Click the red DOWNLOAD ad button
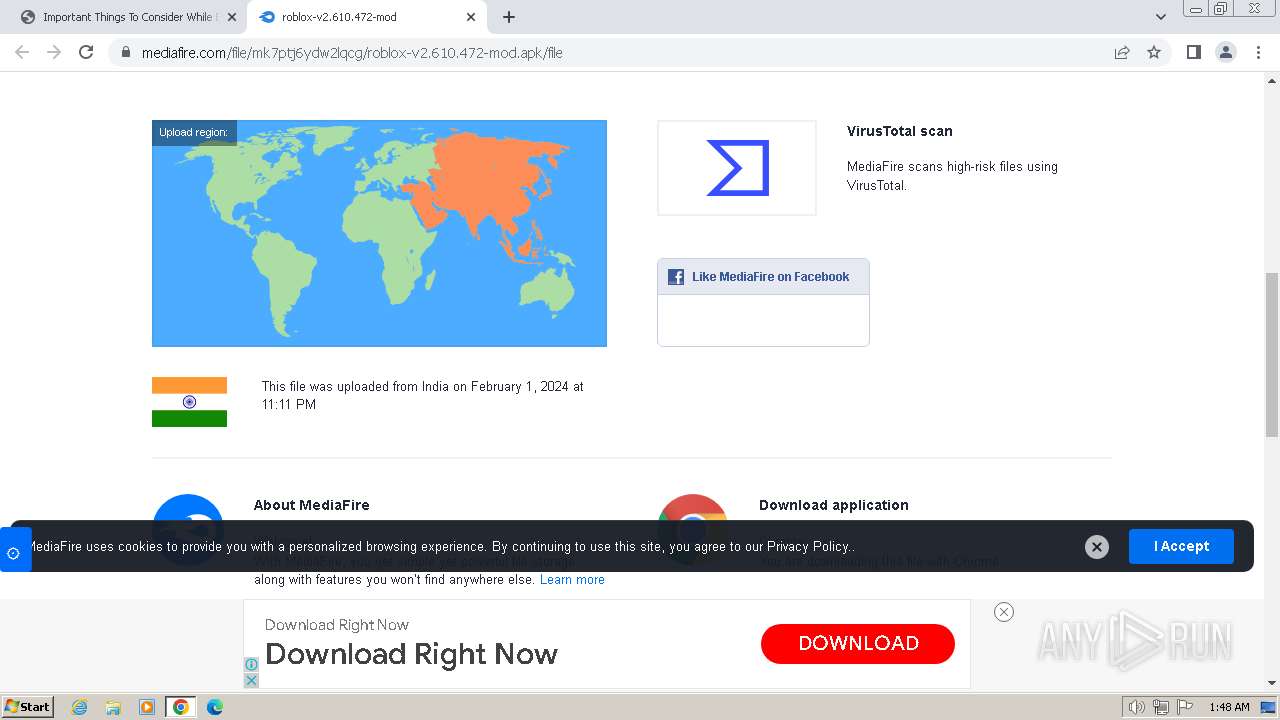 (x=858, y=643)
